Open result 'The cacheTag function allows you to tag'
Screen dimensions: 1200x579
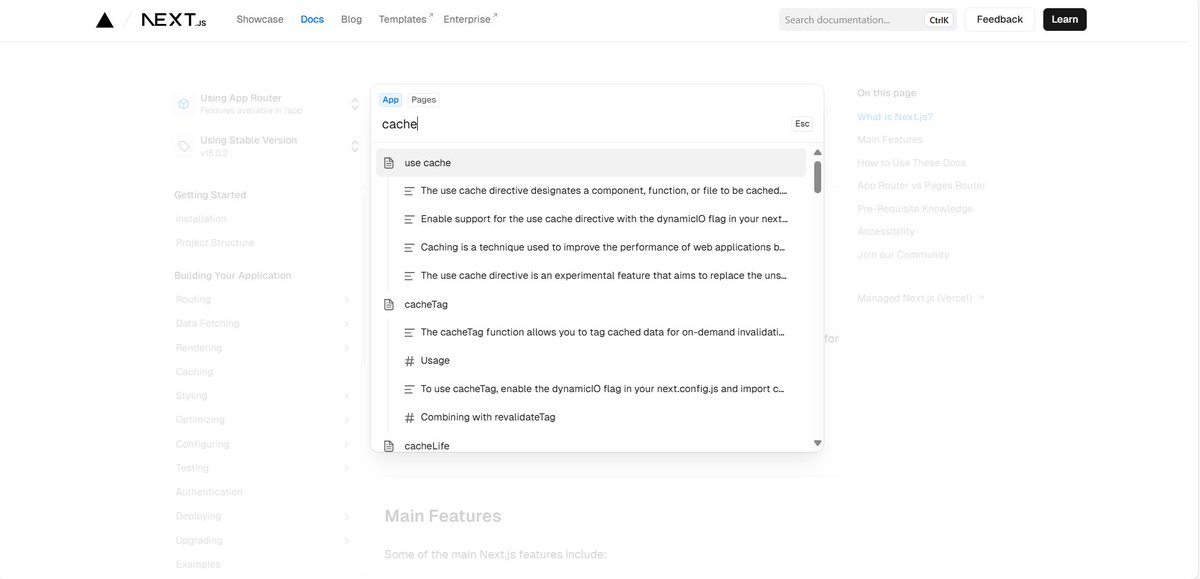603,332
